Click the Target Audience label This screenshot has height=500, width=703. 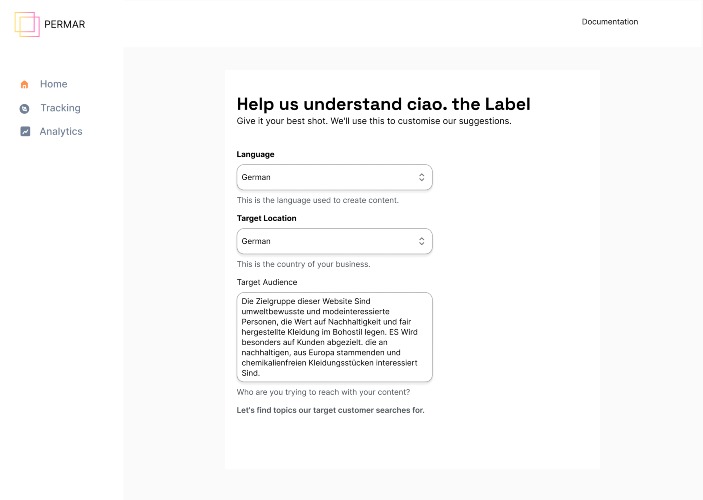tap(267, 282)
